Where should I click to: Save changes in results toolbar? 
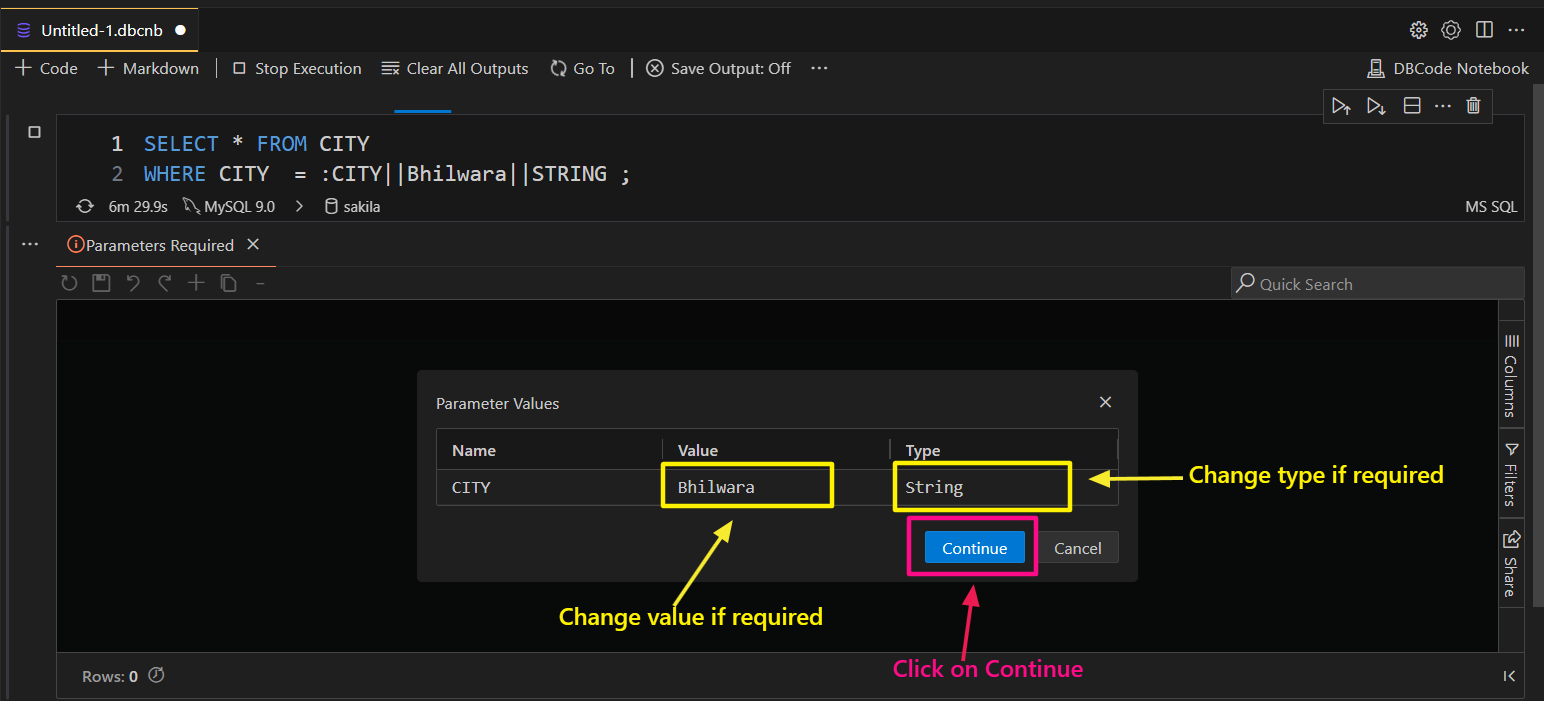tap(101, 283)
